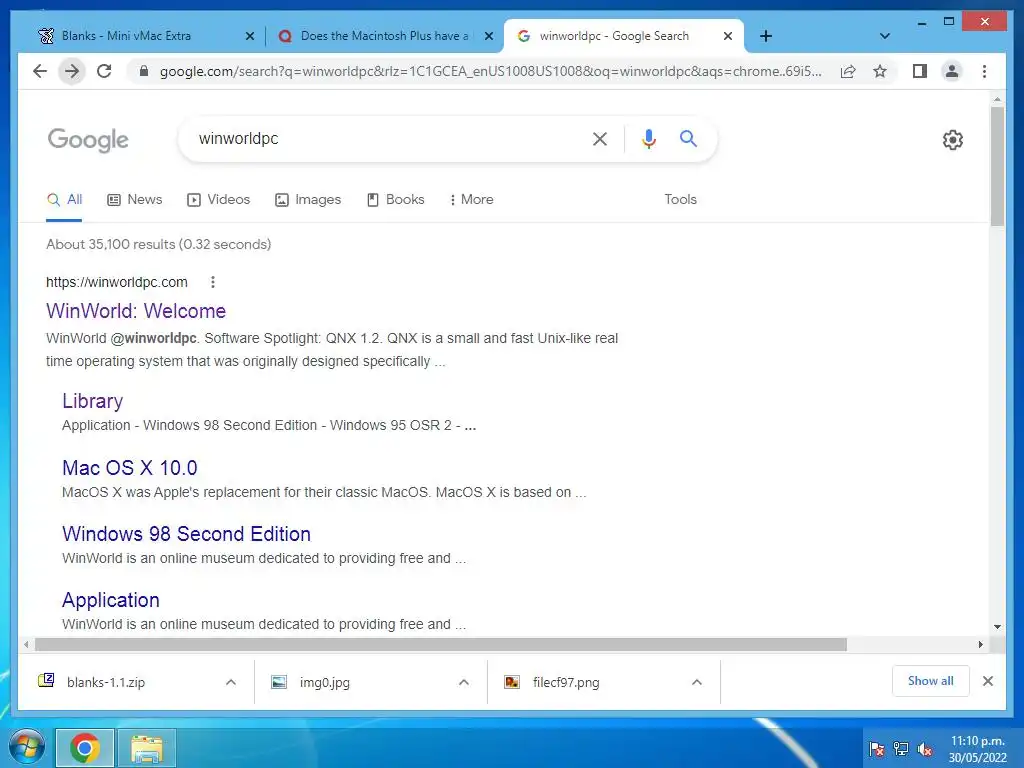
Task: Click the About 35,100 results text
Action: point(158,244)
